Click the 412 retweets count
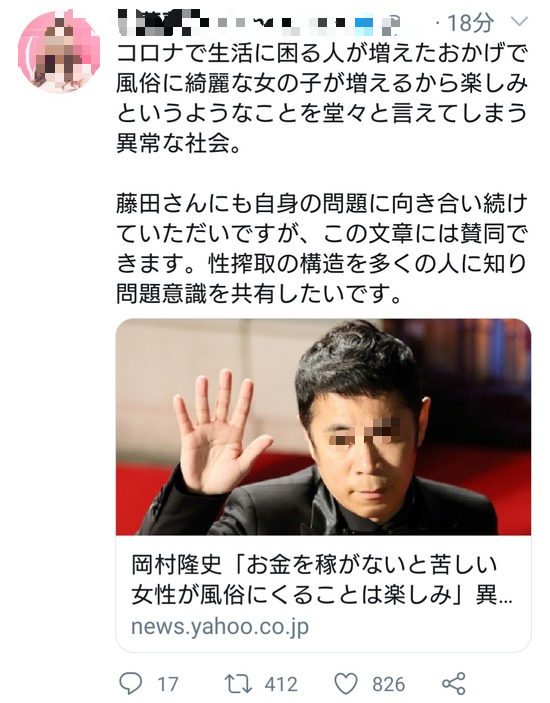Image resolution: width=550 pixels, height=703 pixels. click(281, 685)
